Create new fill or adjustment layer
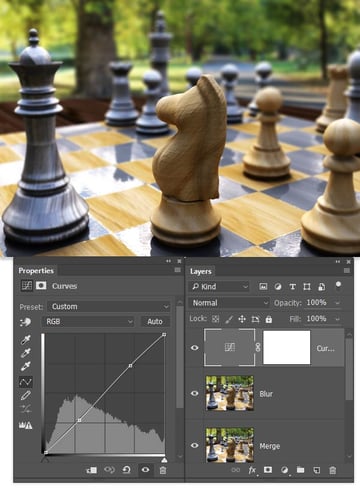 coord(284,470)
